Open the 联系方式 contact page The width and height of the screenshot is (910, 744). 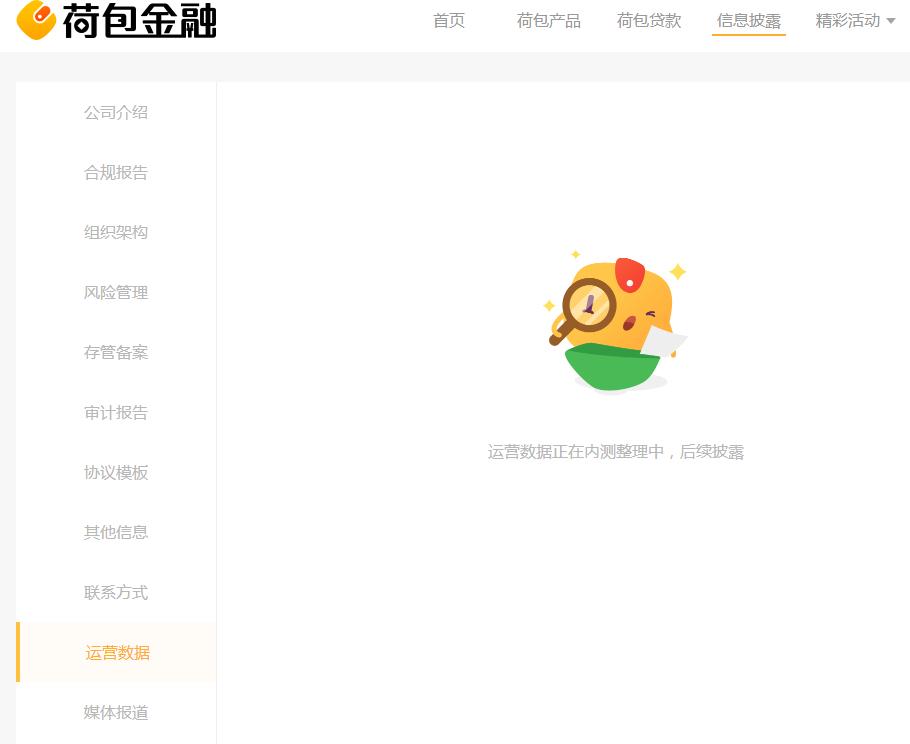[x=116, y=592]
